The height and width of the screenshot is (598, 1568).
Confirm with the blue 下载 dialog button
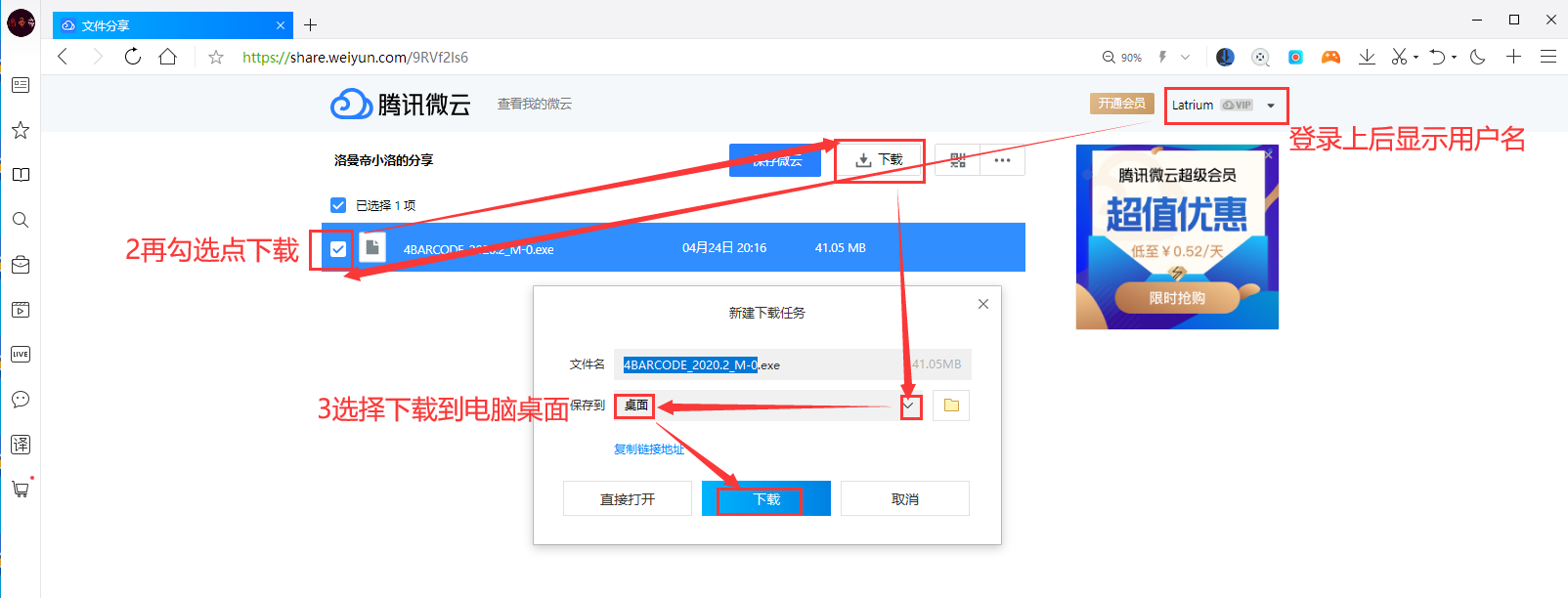[766, 498]
